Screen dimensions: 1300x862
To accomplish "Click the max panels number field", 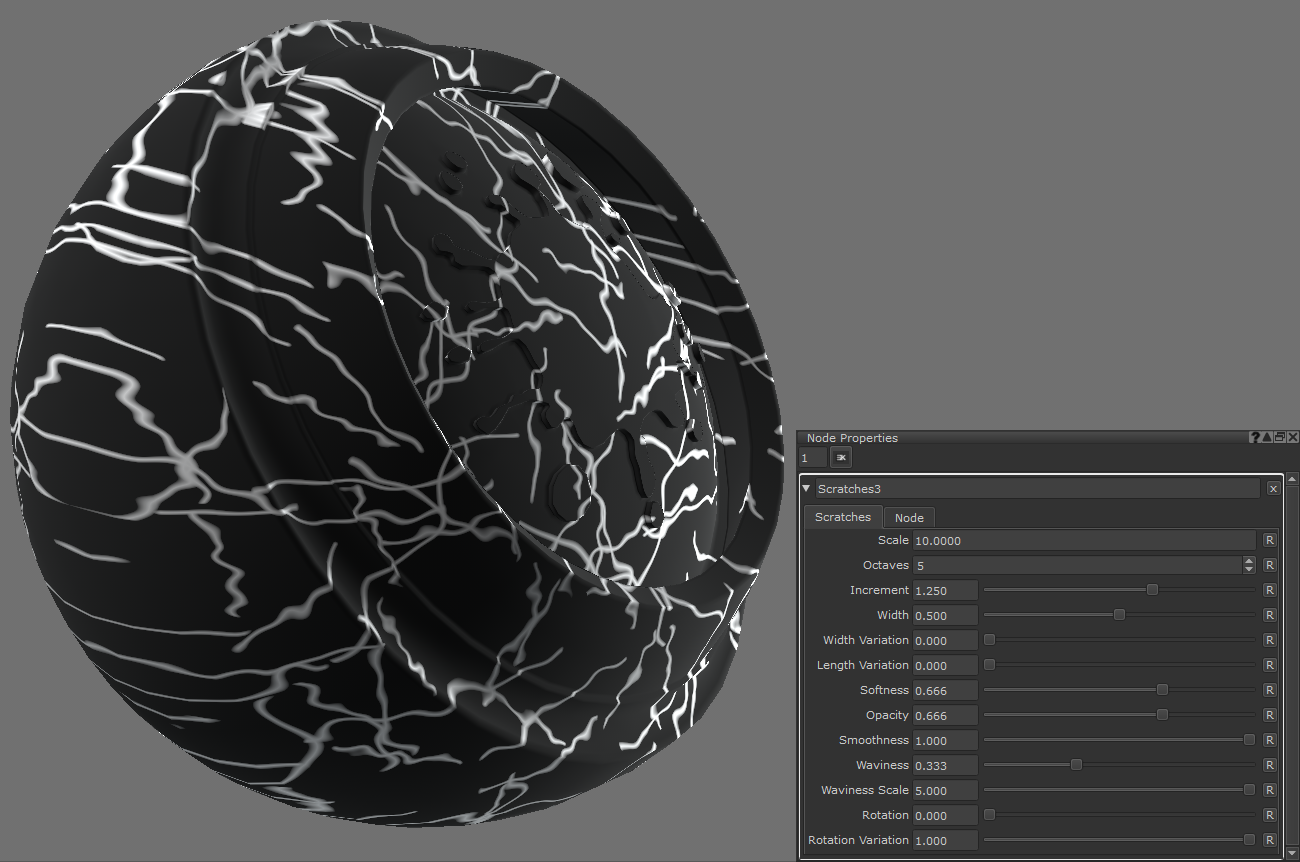I will point(813,457).
